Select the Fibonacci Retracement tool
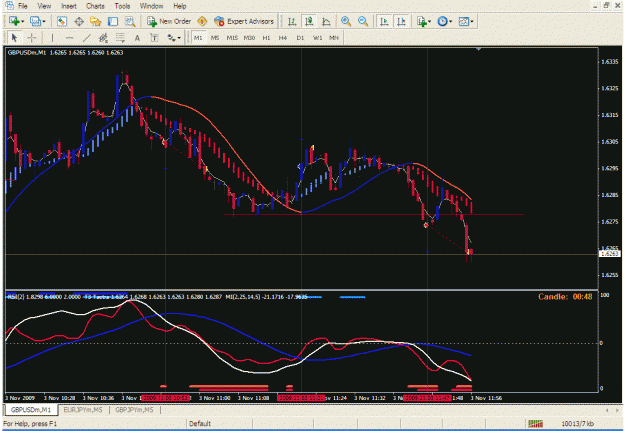625x431 pixels. [x=120, y=38]
